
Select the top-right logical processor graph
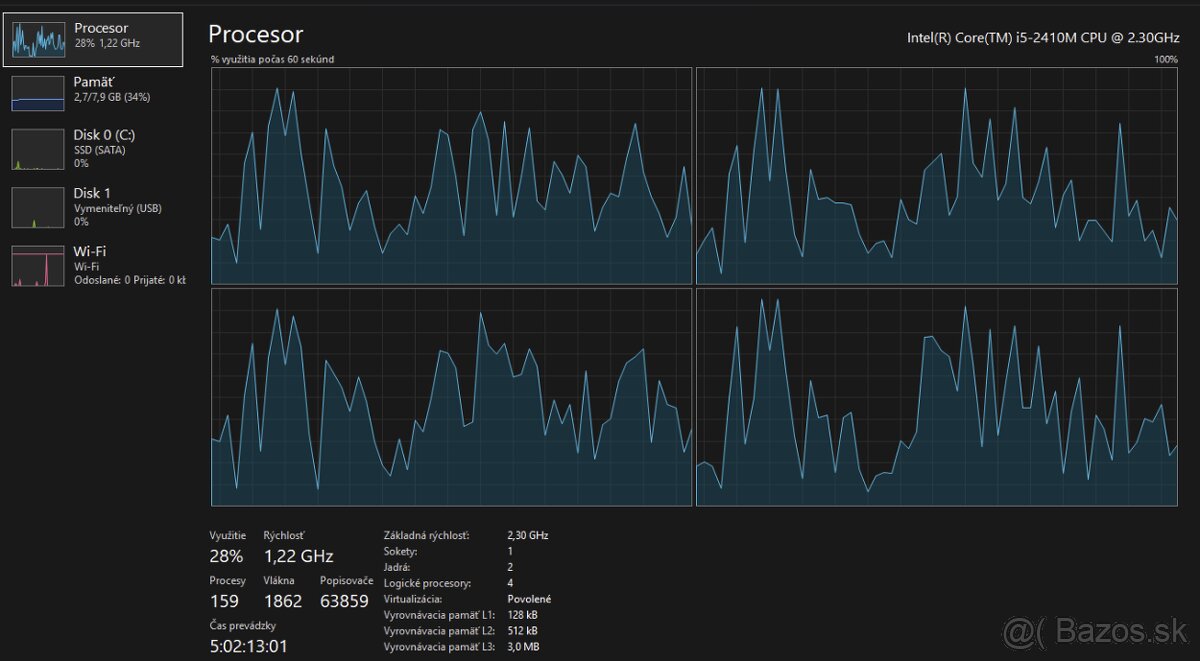(x=937, y=176)
